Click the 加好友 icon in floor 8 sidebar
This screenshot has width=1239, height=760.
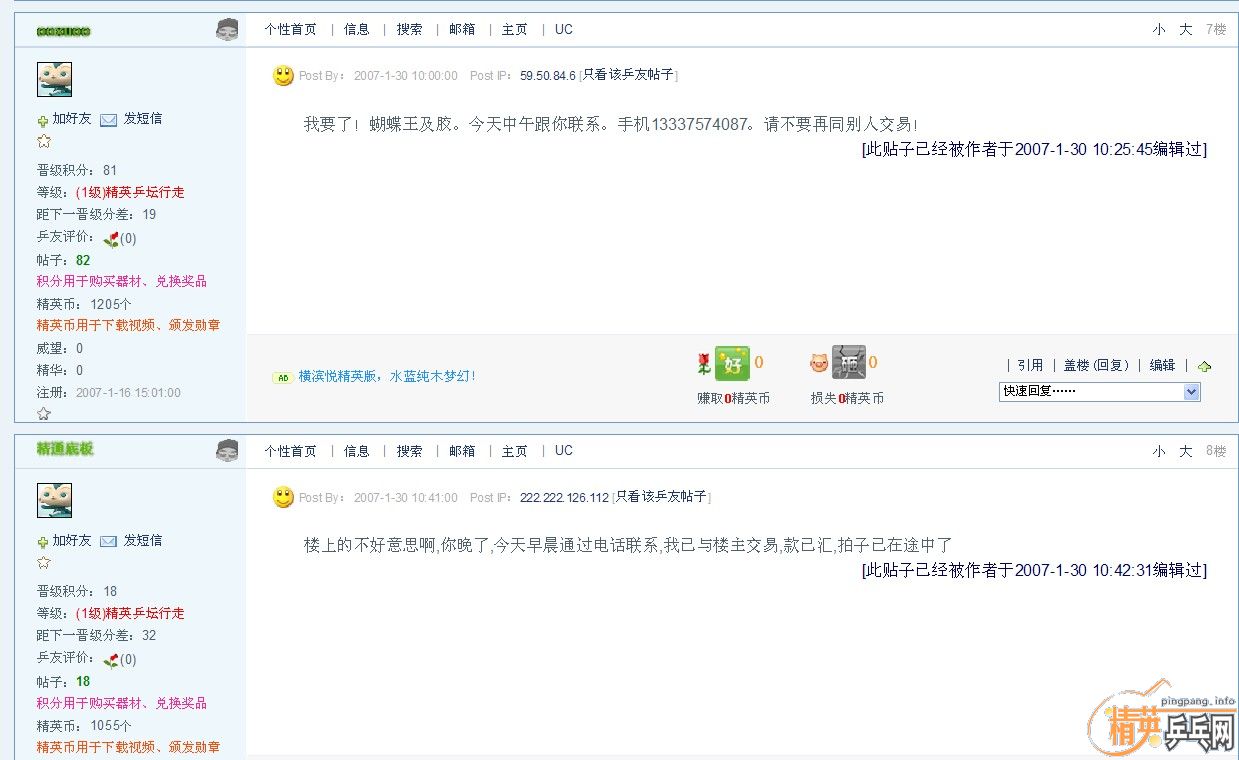pyautogui.click(x=43, y=542)
